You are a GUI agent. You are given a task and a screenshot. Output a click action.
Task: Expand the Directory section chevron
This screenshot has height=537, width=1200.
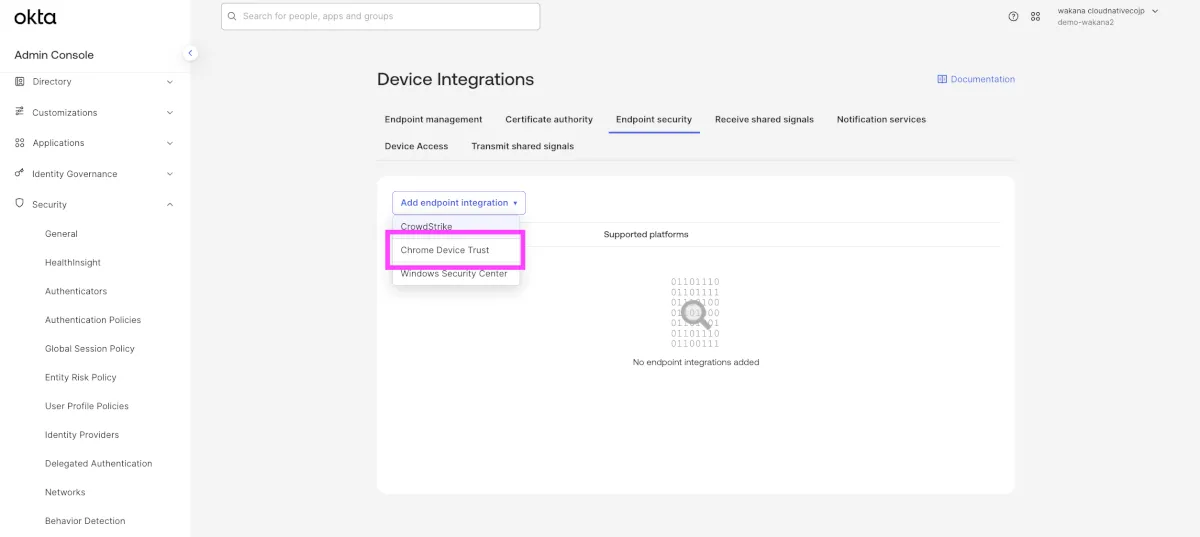(x=169, y=82)
